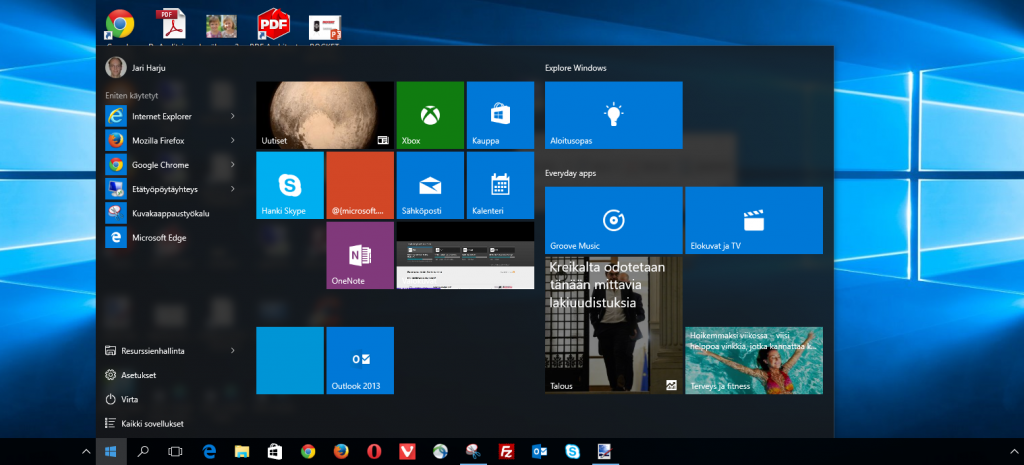
Task: Open Etätyöpöytäyhteys remote desktop entry
Action: [x=170, y=189]
